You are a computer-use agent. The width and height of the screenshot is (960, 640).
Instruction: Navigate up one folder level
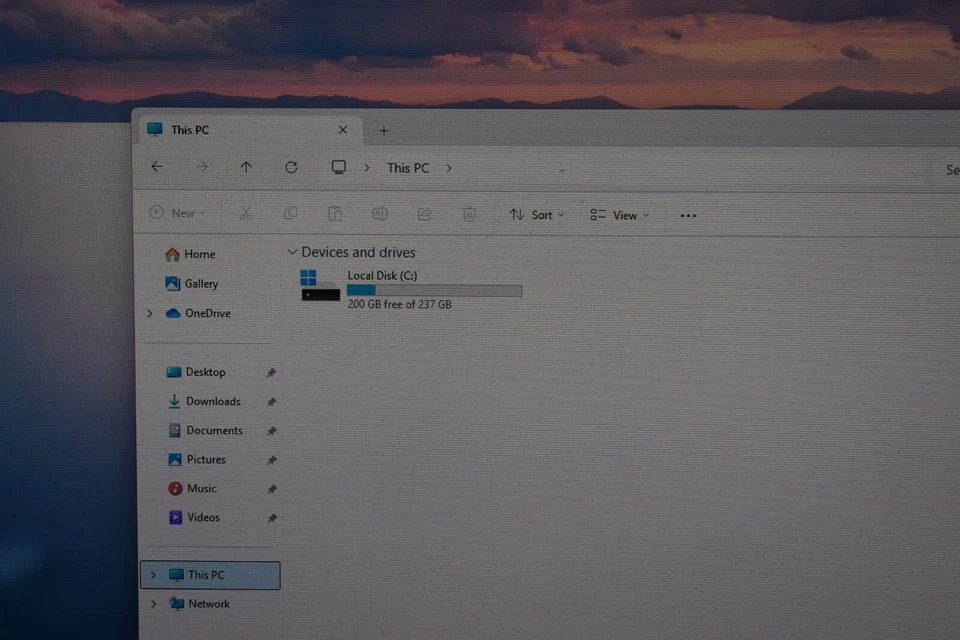(246, 167)
